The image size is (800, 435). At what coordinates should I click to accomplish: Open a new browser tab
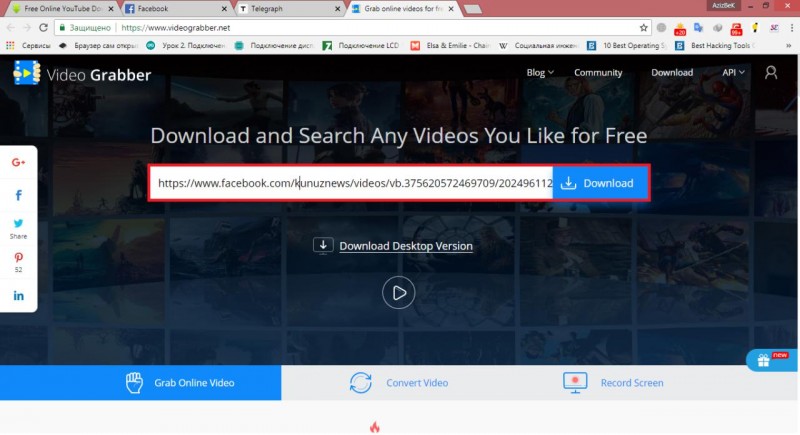[x=473, y=9]
